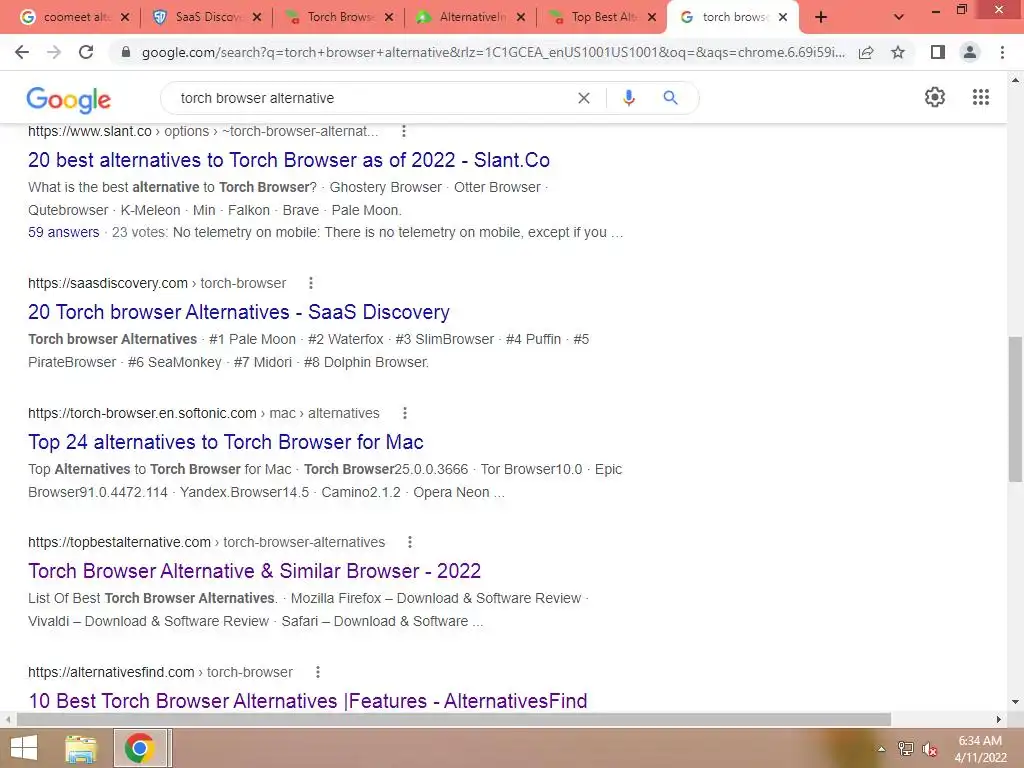1024x768 pixels.
Task: Bookmark this page with the star icon
Action: tap(898, 52)
